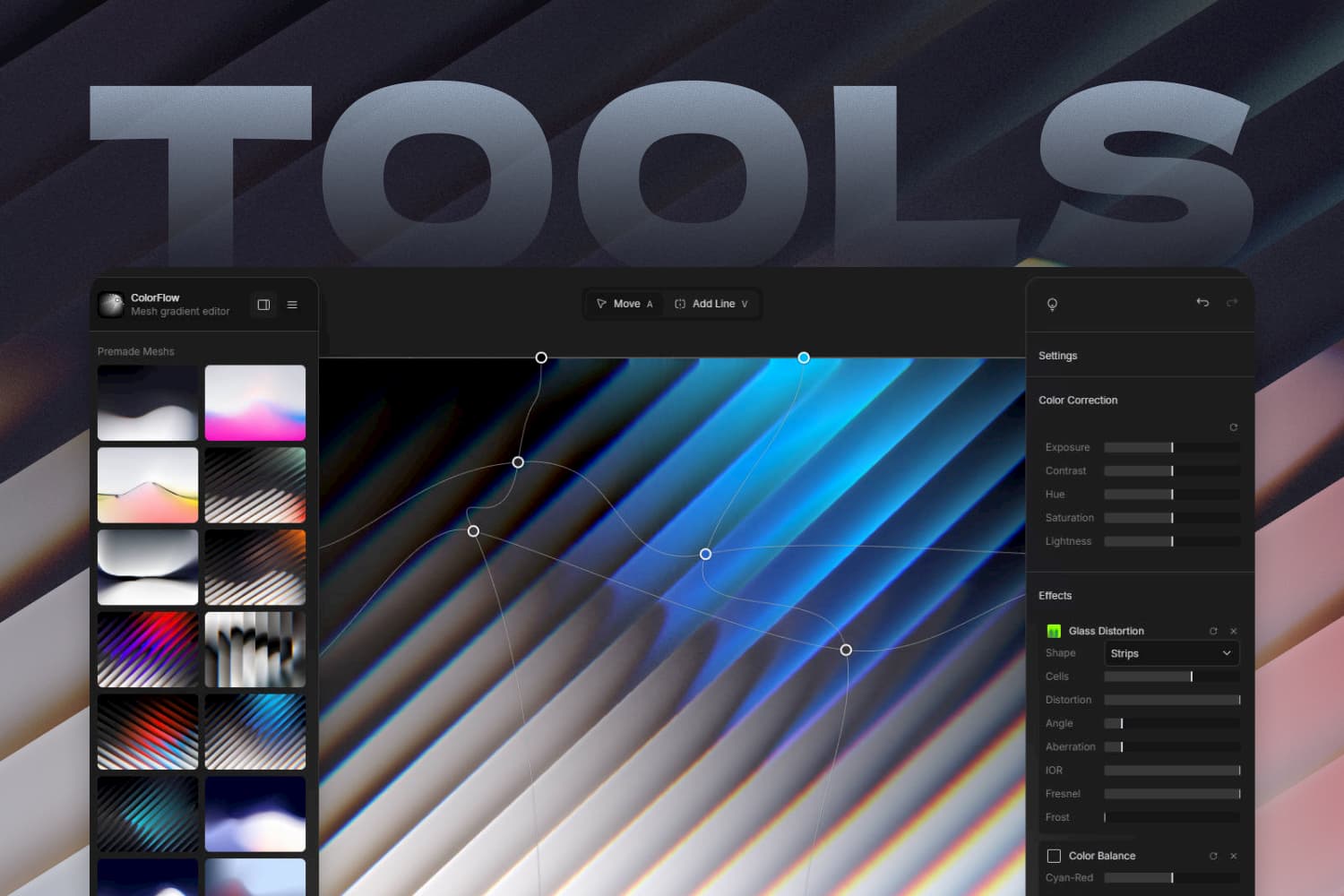
Task: Click the Effects section heading
Action: pos(1055,596)
